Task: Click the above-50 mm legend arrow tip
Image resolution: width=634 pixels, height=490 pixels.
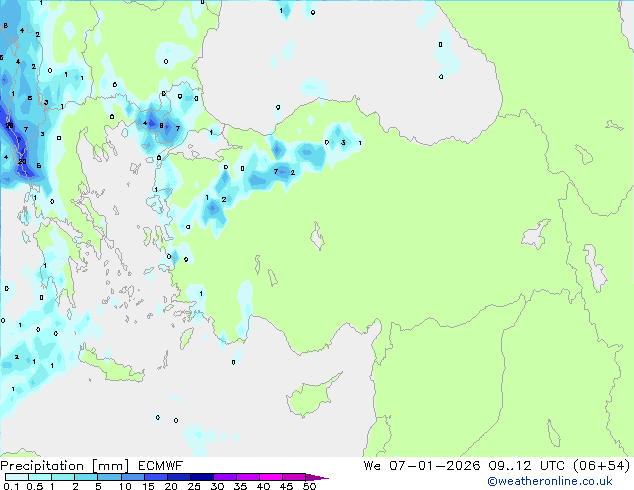Action: pos(317,477)
